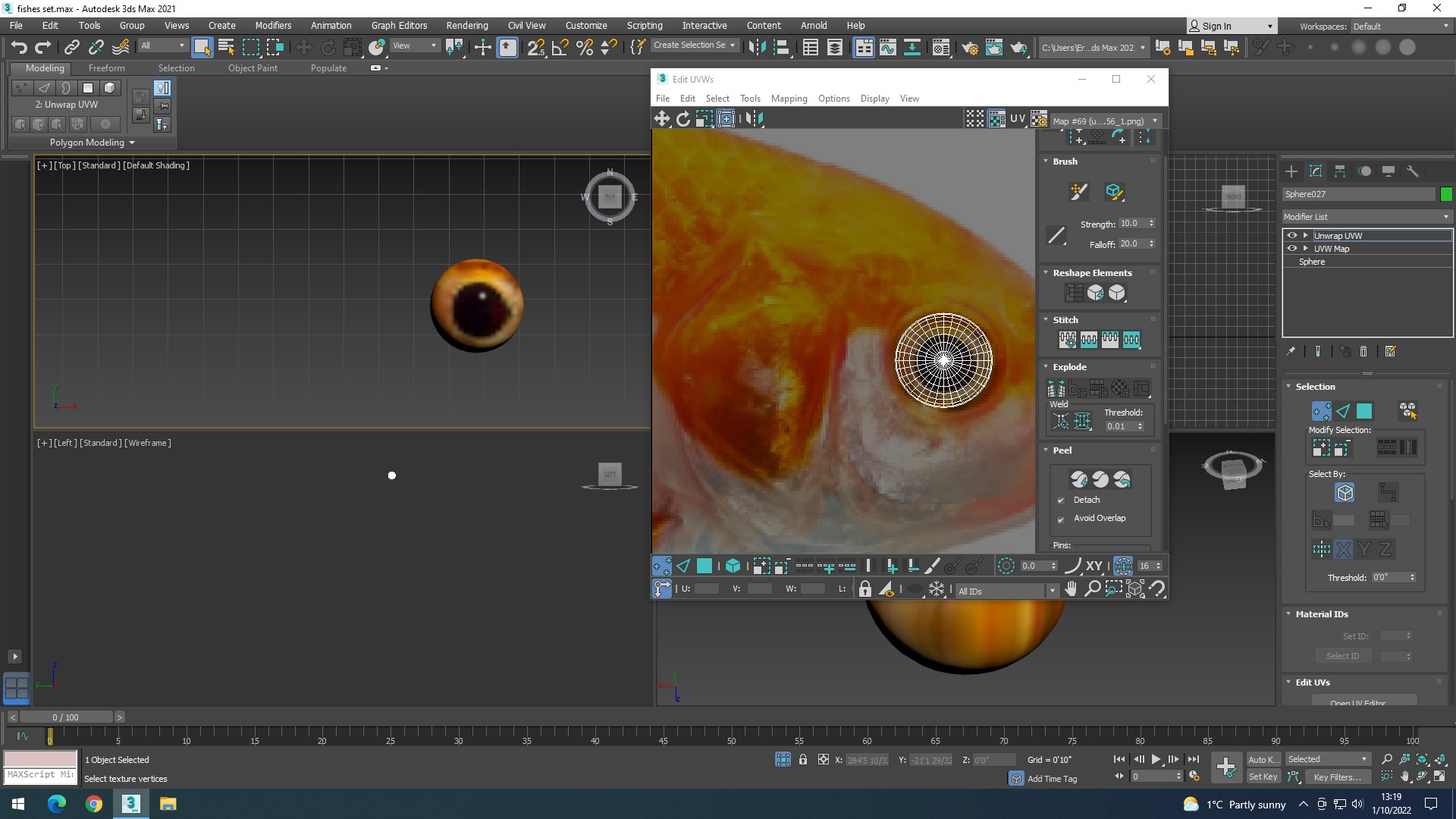The width and height of the screenshot is (1456, 819).
Task: Click the Sphere base object in stack
Action: point(1312,262)
